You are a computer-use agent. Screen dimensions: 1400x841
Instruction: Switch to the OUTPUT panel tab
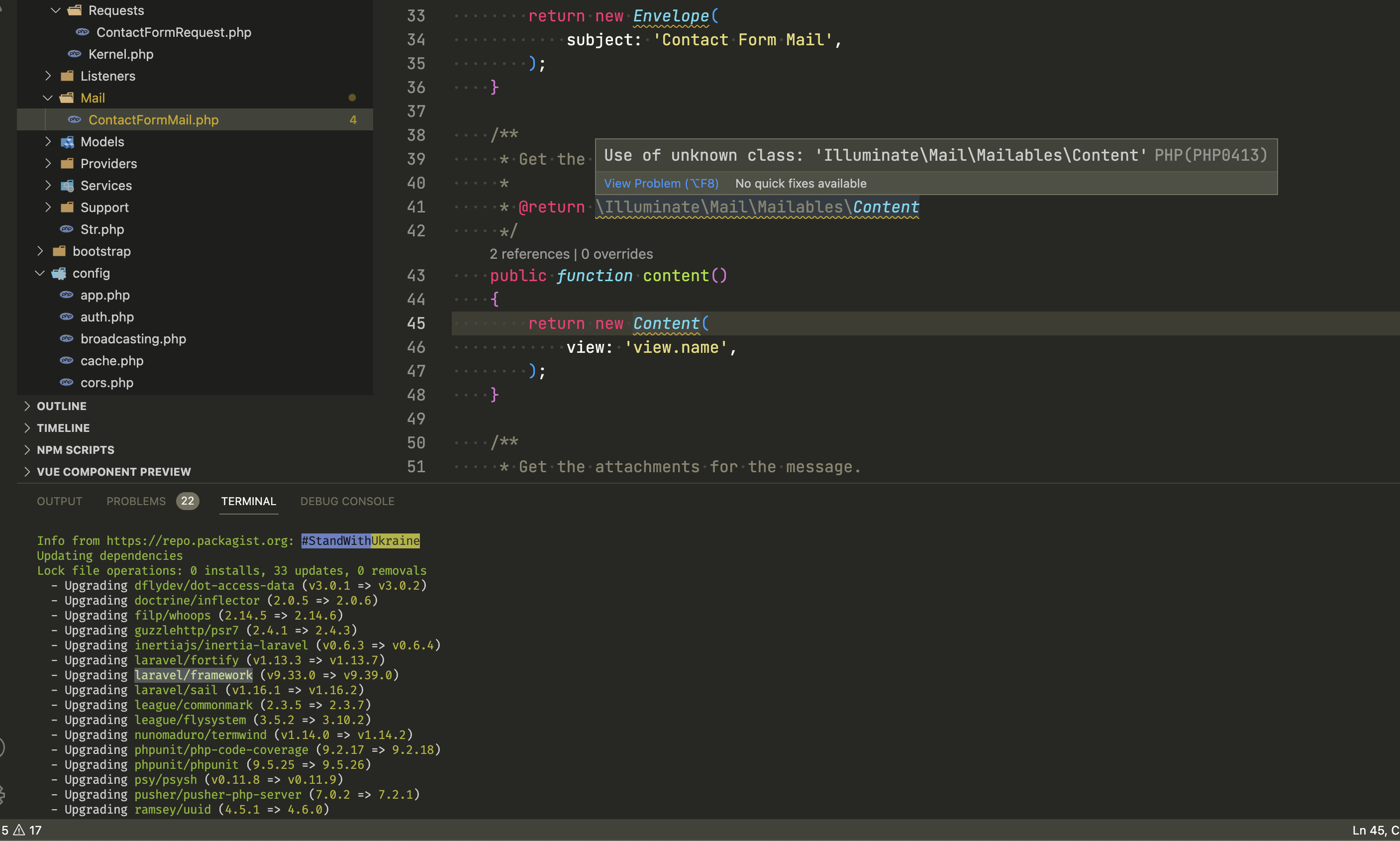click(60, 501)
